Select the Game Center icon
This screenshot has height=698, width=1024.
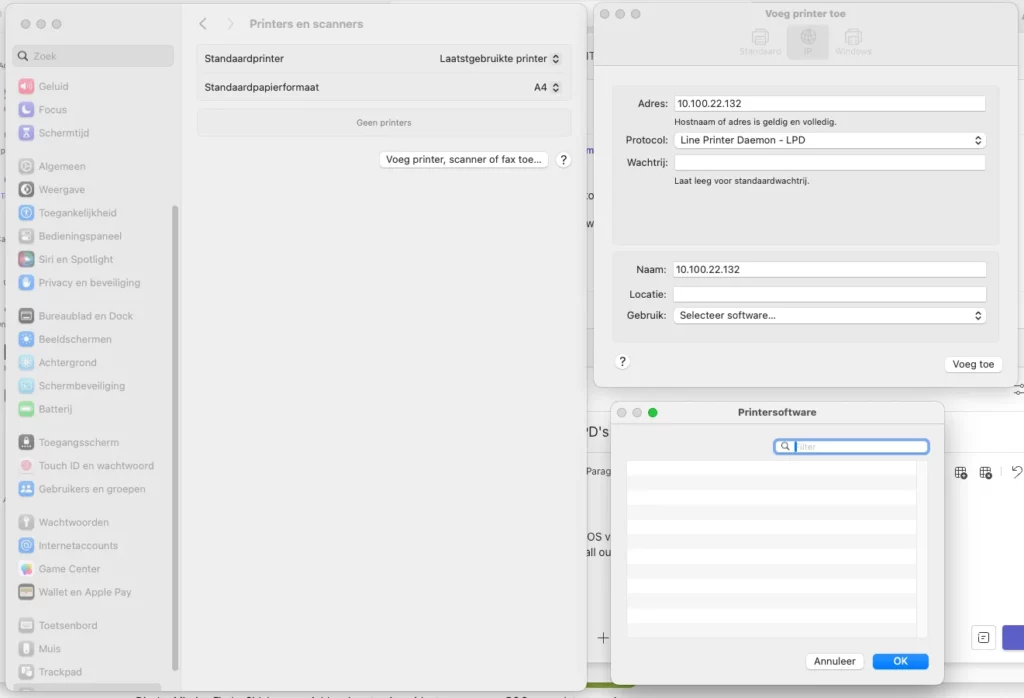tap(26, 569)
